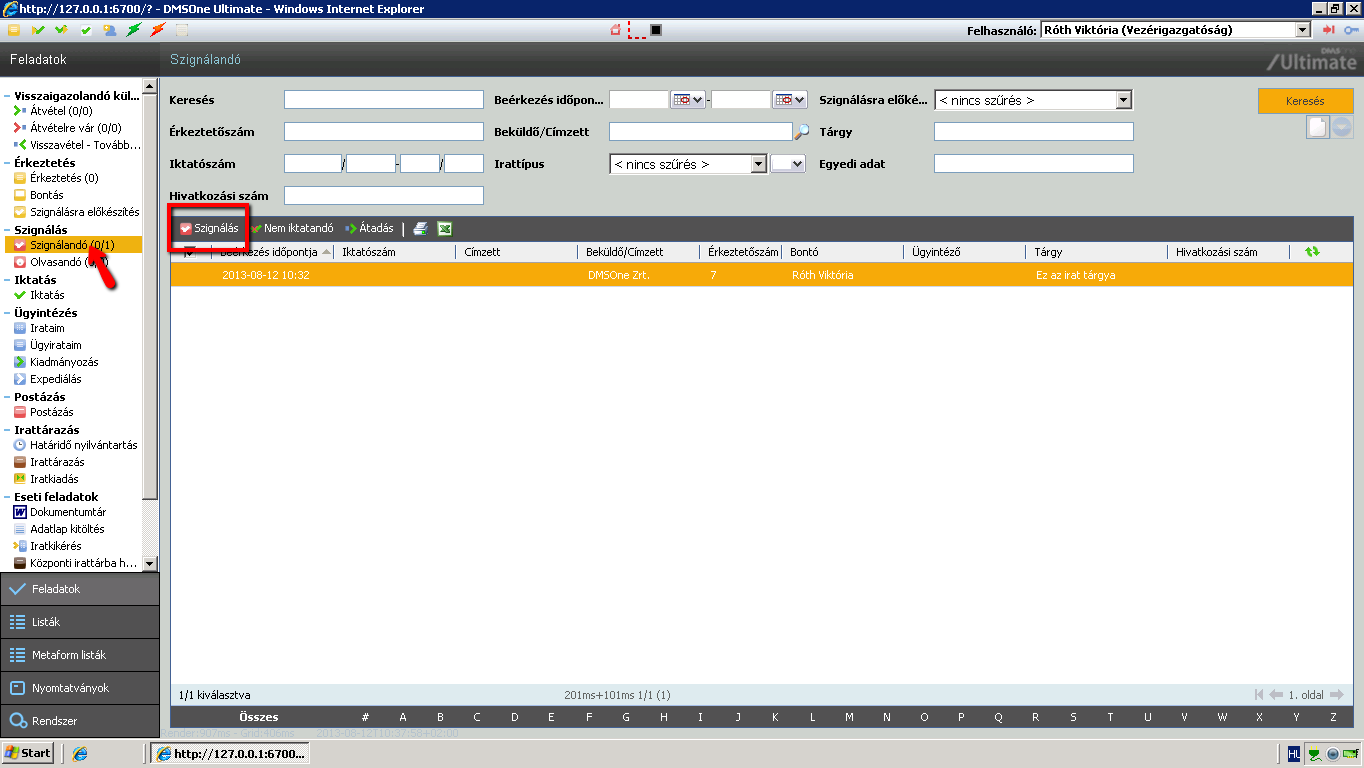This screenshot has height=768, width=1364.
Task: Switch to the Rendszer panel
Action: tap(80, 721)
